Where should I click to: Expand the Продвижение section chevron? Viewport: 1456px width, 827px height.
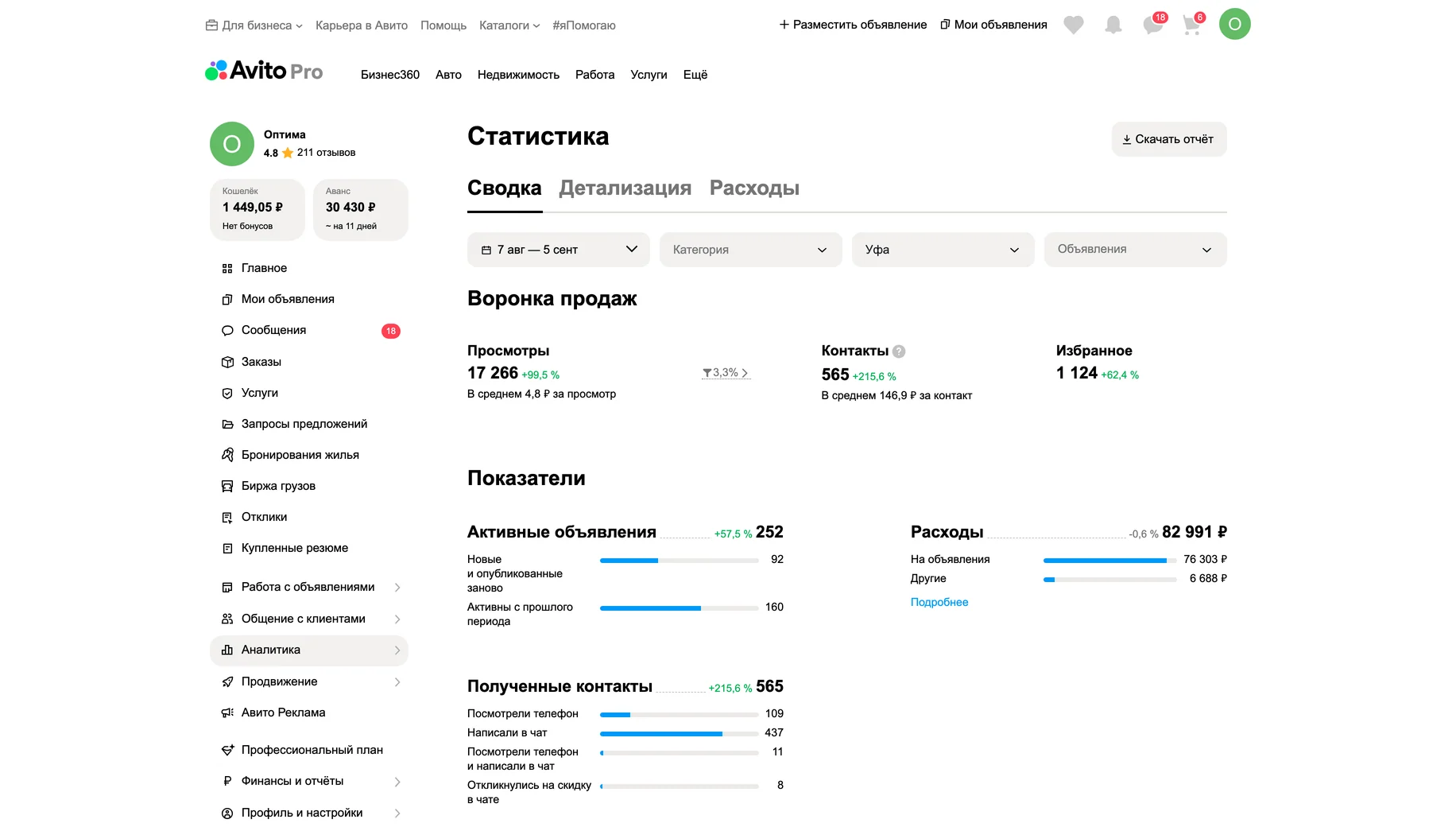[x=397, y=682]
